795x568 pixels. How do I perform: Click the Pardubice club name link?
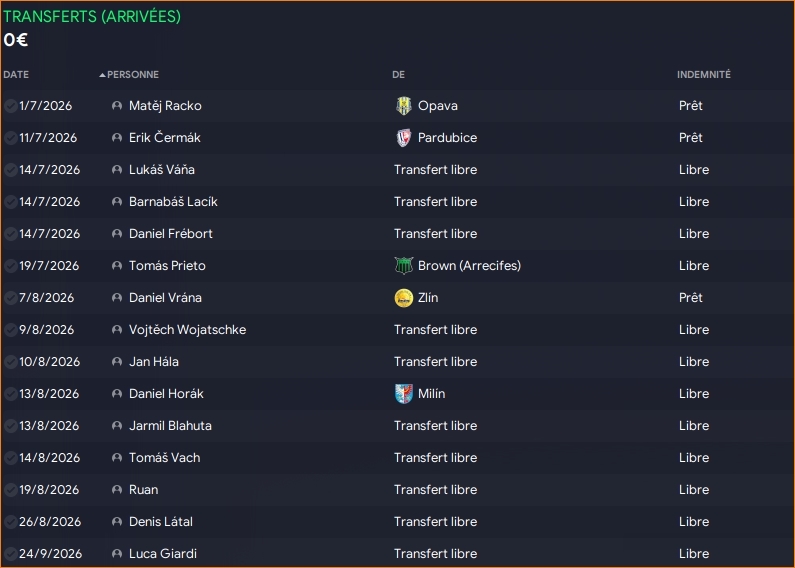click(x=447, y=138)
